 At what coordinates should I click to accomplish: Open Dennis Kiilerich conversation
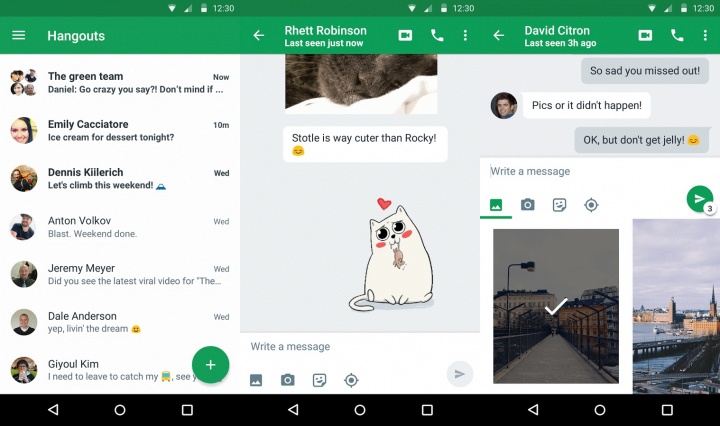coord(120,179)
